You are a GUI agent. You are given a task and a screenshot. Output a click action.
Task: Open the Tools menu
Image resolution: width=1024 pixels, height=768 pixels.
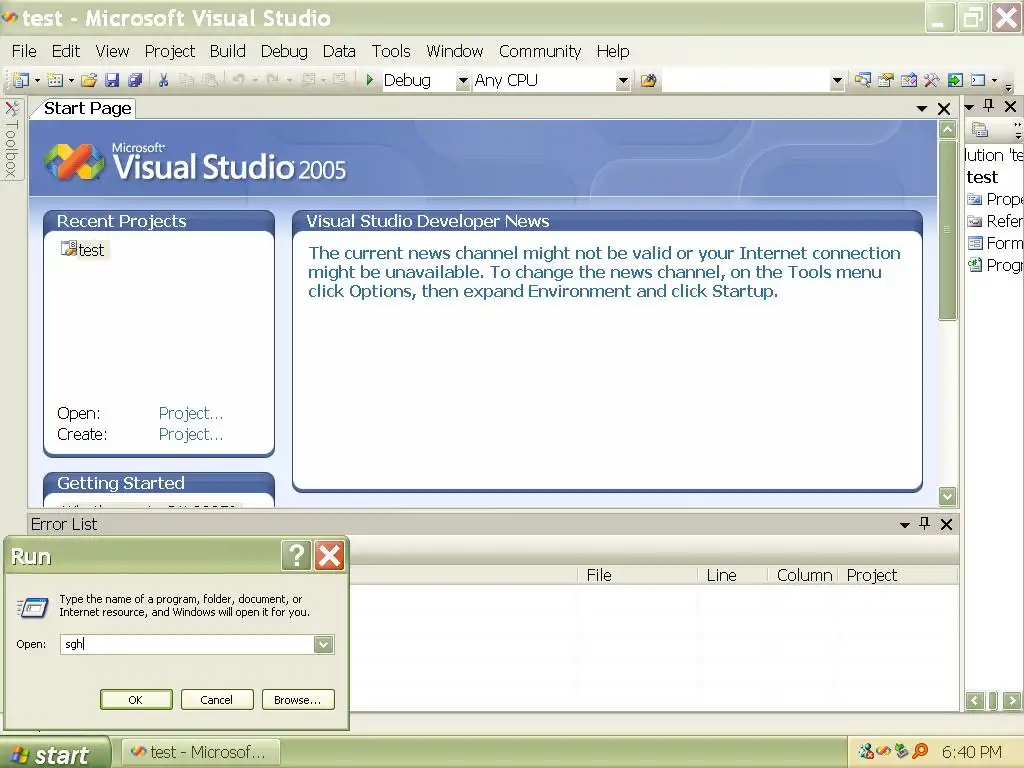(x=391, y=51)
